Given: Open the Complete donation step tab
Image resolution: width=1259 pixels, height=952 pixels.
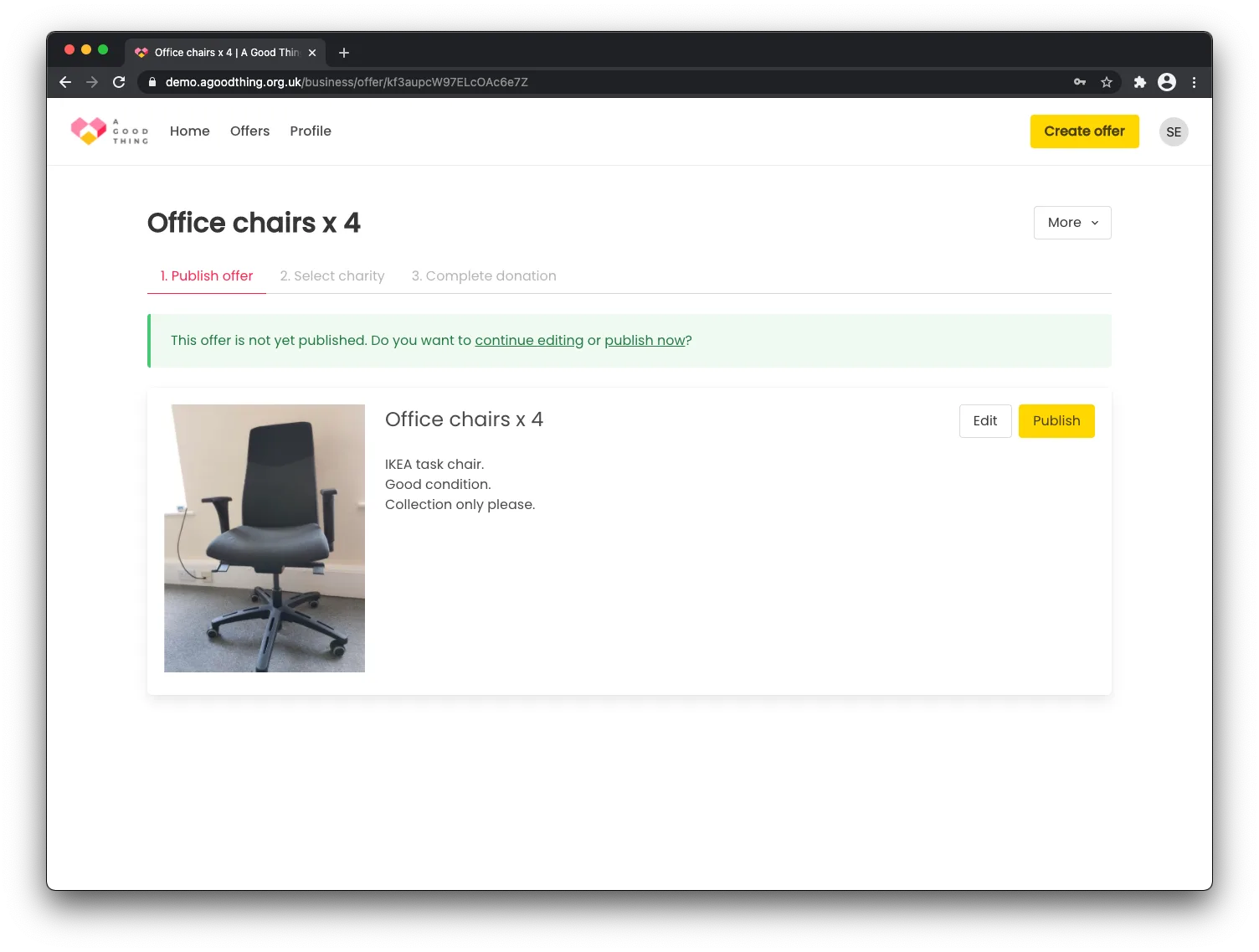Looking at the screenshot, I should coord(484,275).
